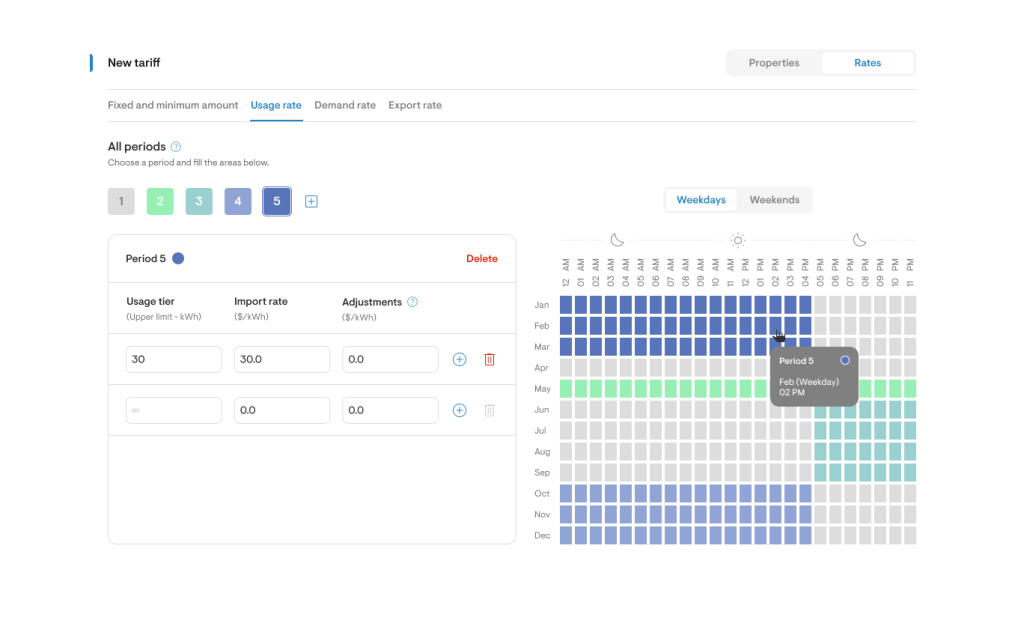Screen dimensions: 1024x638
Task: Open the Export rate tab
Action: tap(415, 105)
